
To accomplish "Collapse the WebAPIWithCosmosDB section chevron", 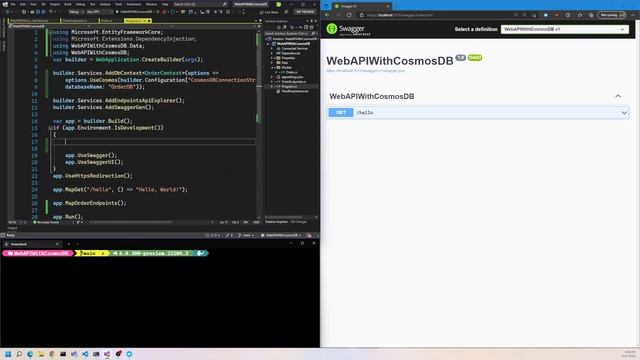I will tap(618, 96).
